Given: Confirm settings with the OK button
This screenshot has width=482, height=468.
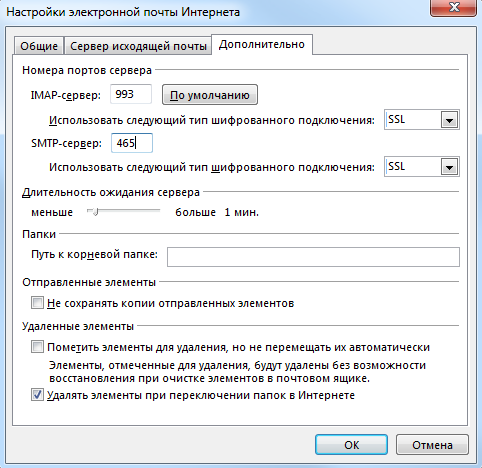Looking at the screenshot, I should (x=351, y=445).
